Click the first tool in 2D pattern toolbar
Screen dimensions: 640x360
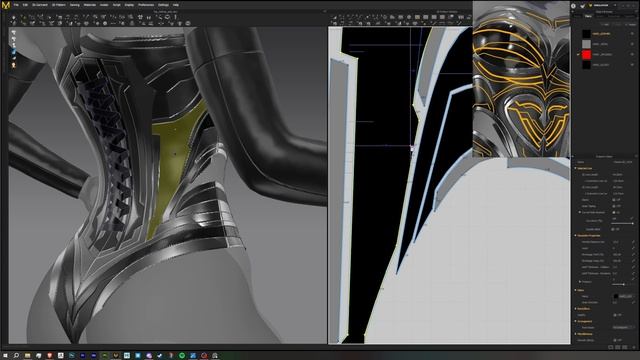point(335,17)
